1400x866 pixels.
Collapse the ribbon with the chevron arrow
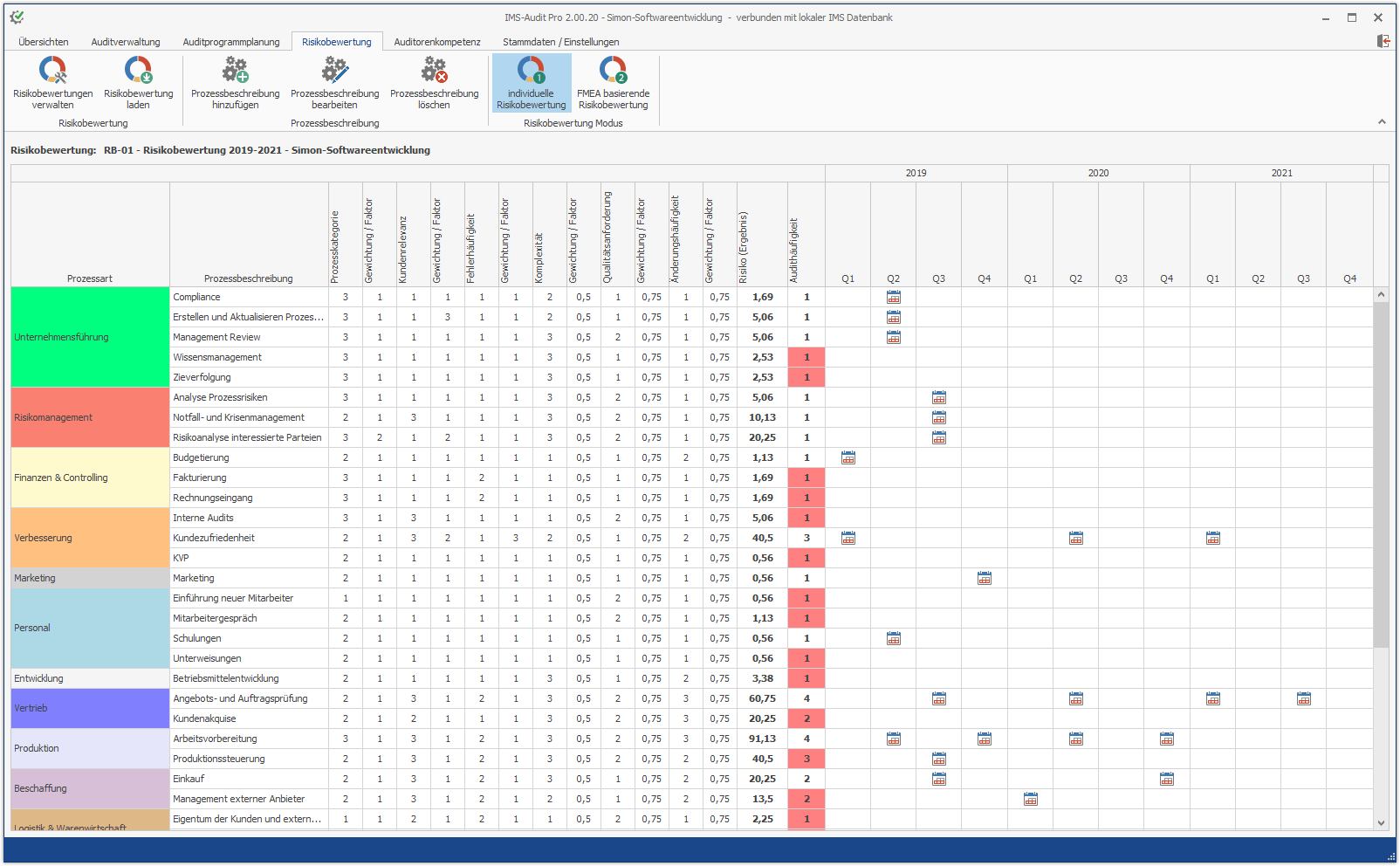[1383, 122]
